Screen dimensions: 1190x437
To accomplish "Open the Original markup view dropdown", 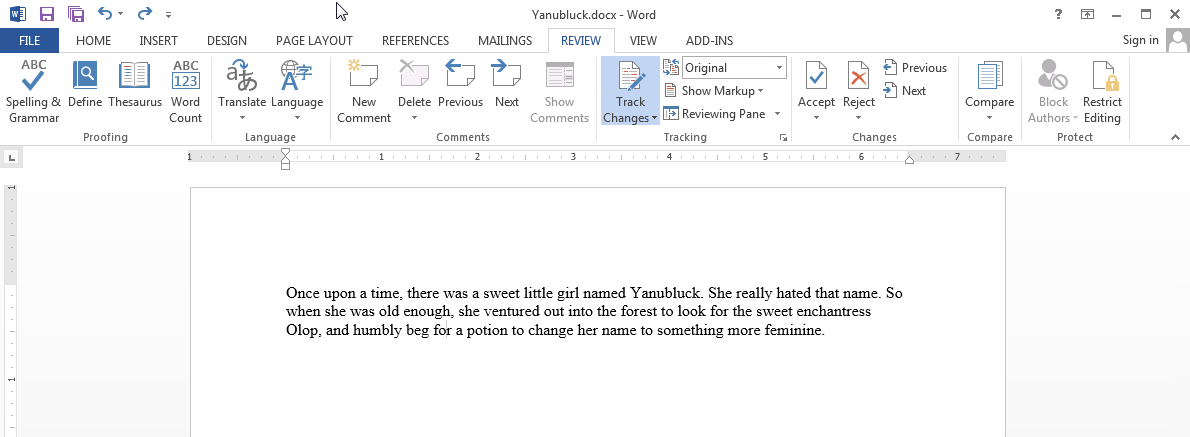I will pyautogui.click(x=779, y=68).
